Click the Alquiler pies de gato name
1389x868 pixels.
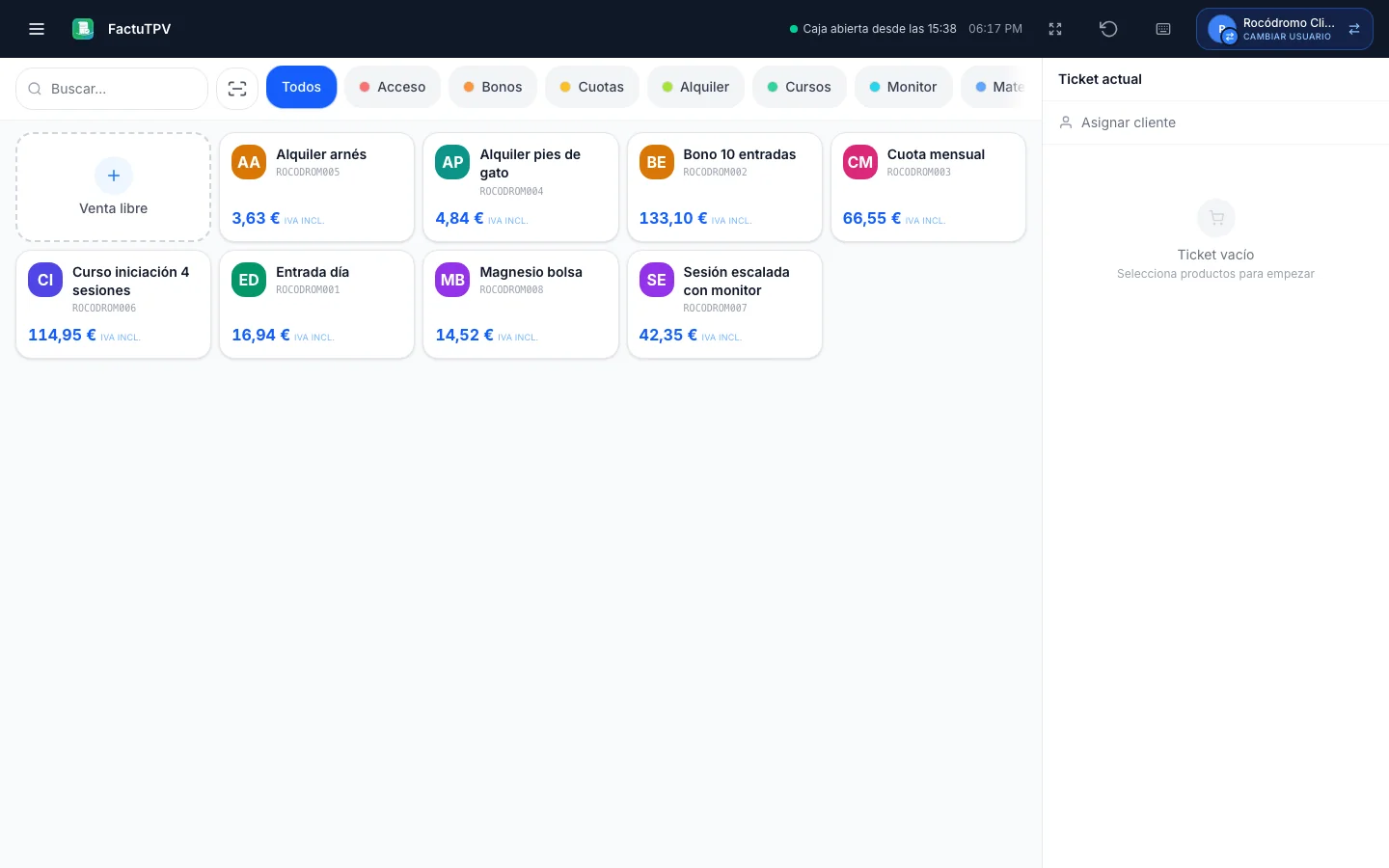[530, 163]
